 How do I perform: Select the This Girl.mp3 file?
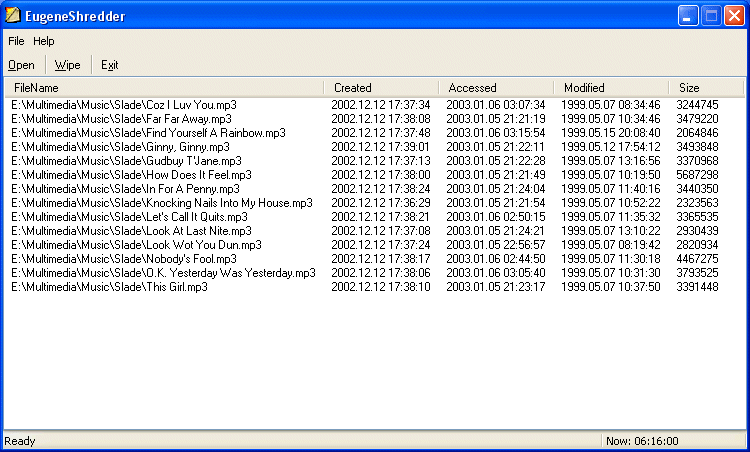point(109,287)
